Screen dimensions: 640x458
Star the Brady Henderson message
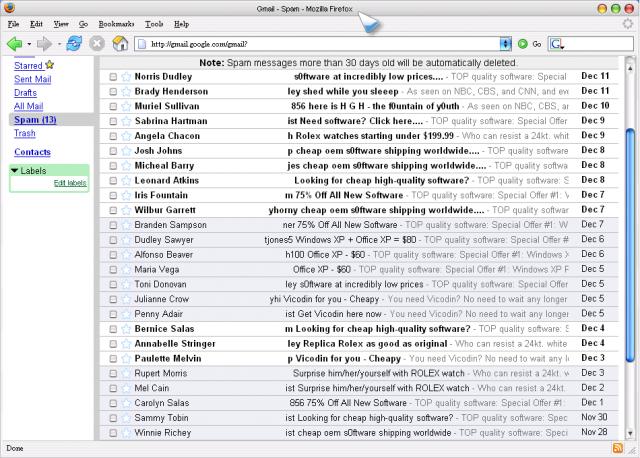pos(126,91)
